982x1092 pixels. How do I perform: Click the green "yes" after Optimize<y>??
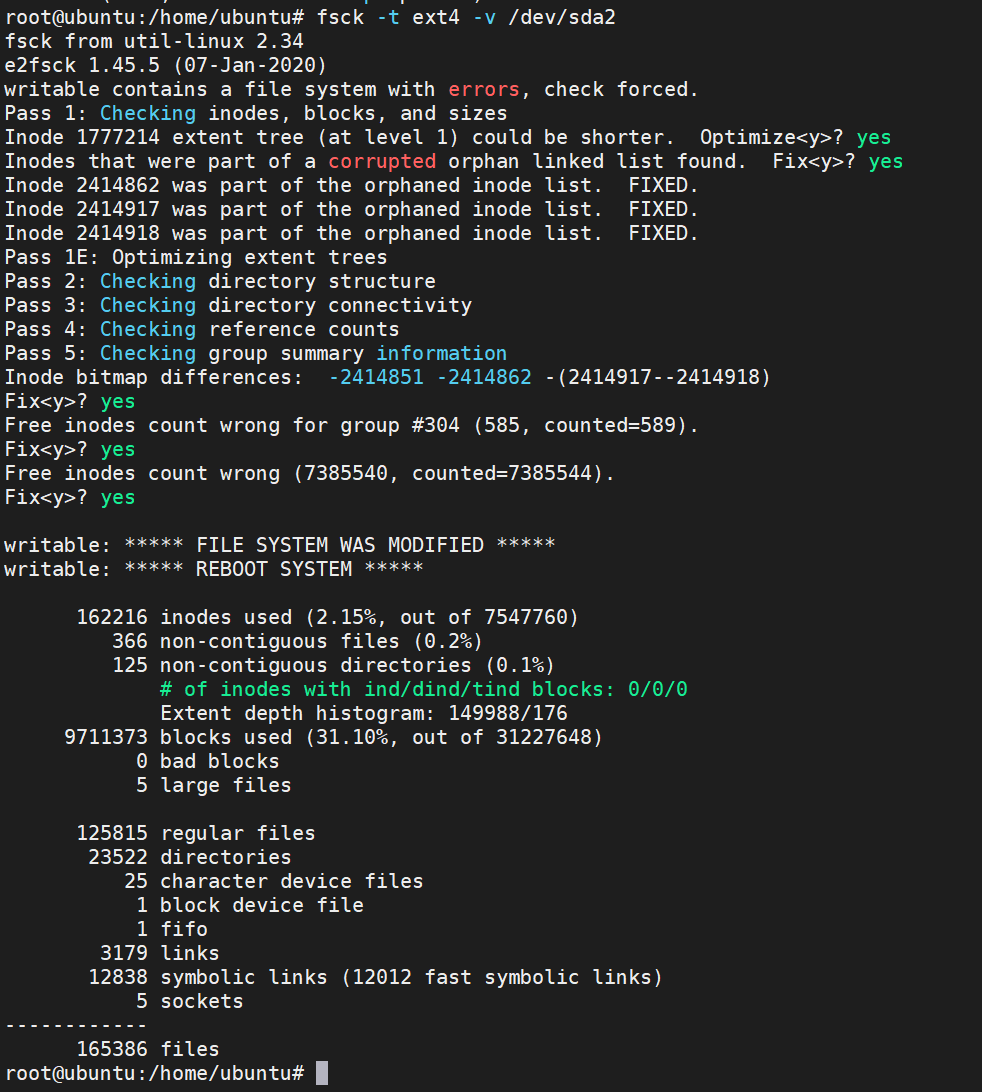pyautogui.click(x=874, y=138)
